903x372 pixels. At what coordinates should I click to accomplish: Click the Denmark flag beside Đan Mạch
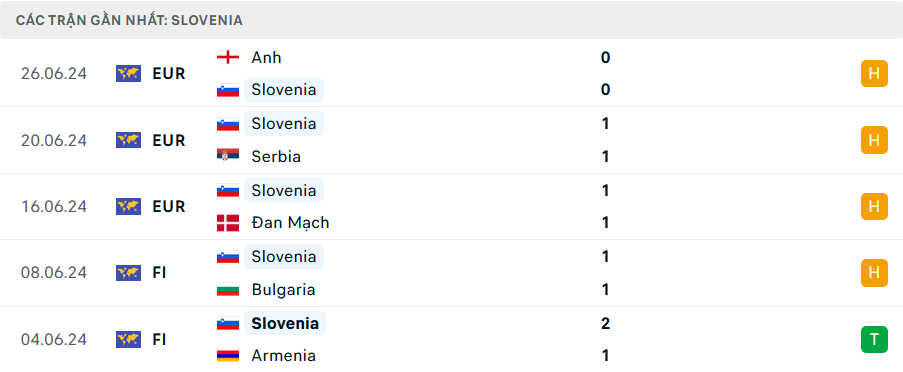tap(228, 222)
